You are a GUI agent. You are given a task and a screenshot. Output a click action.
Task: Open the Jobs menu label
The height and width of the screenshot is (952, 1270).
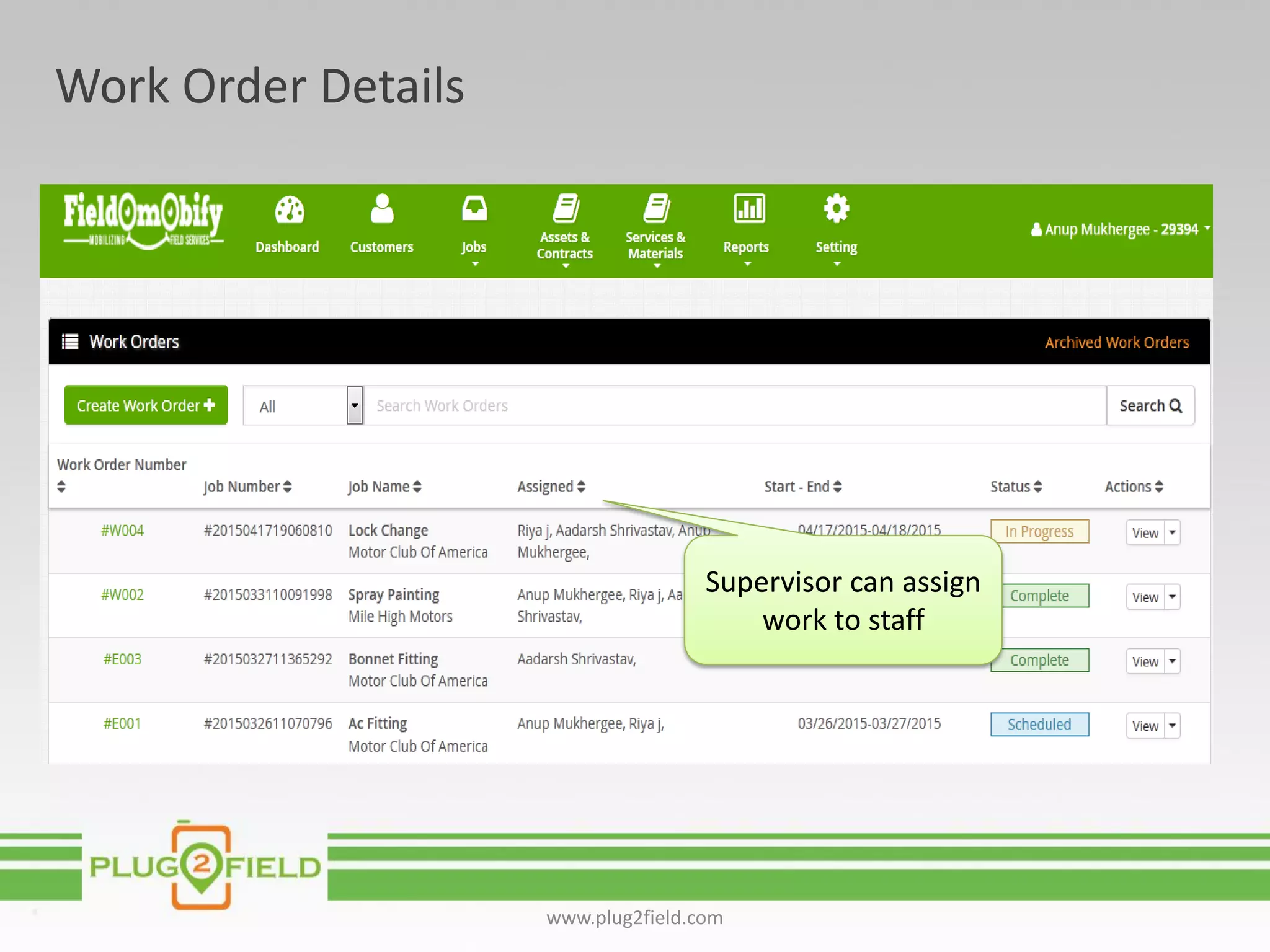(x=474, y=248)
